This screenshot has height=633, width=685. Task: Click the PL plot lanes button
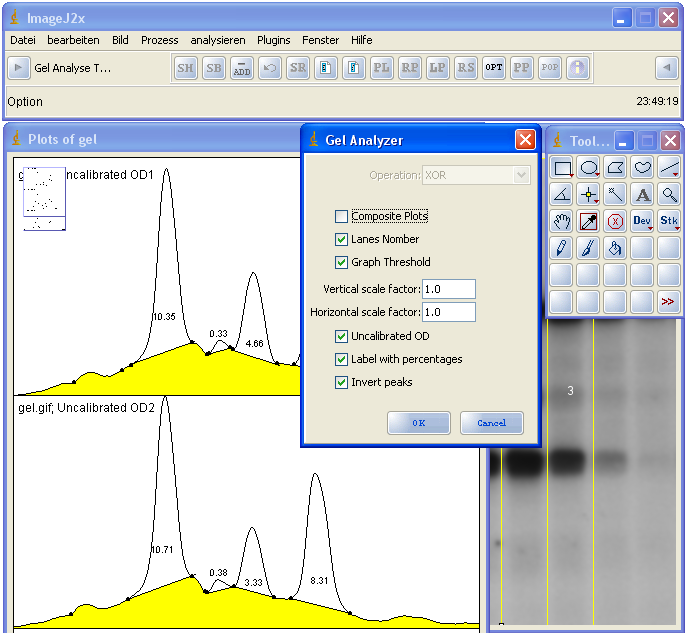pyautogui.click(x=381, y=68)
